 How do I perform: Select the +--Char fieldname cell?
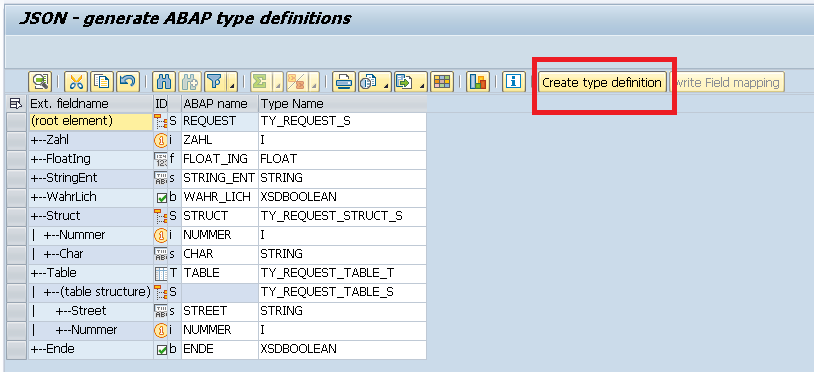tap(90, 254)
